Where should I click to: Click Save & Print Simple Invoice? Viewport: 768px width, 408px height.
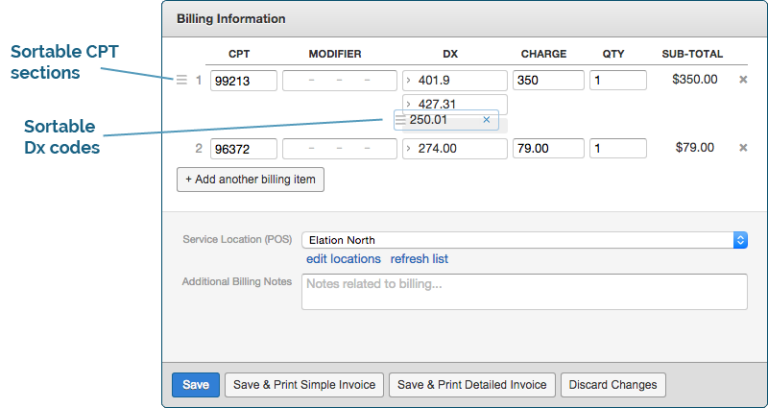(x=304, y=385)
